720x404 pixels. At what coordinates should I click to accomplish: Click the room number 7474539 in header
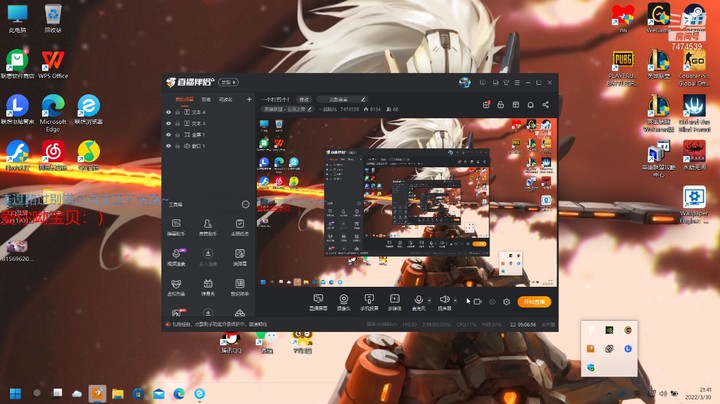click(349, 109)
